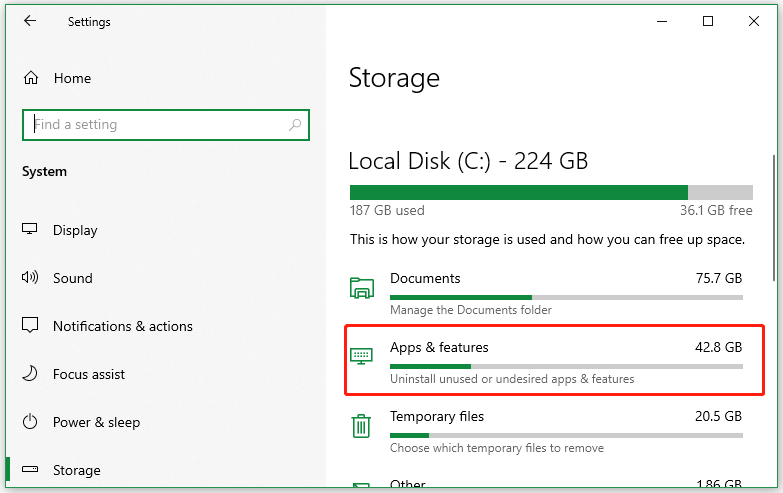
Task: Click the 75.7 GB Documents size value
Action: point(719,278)
